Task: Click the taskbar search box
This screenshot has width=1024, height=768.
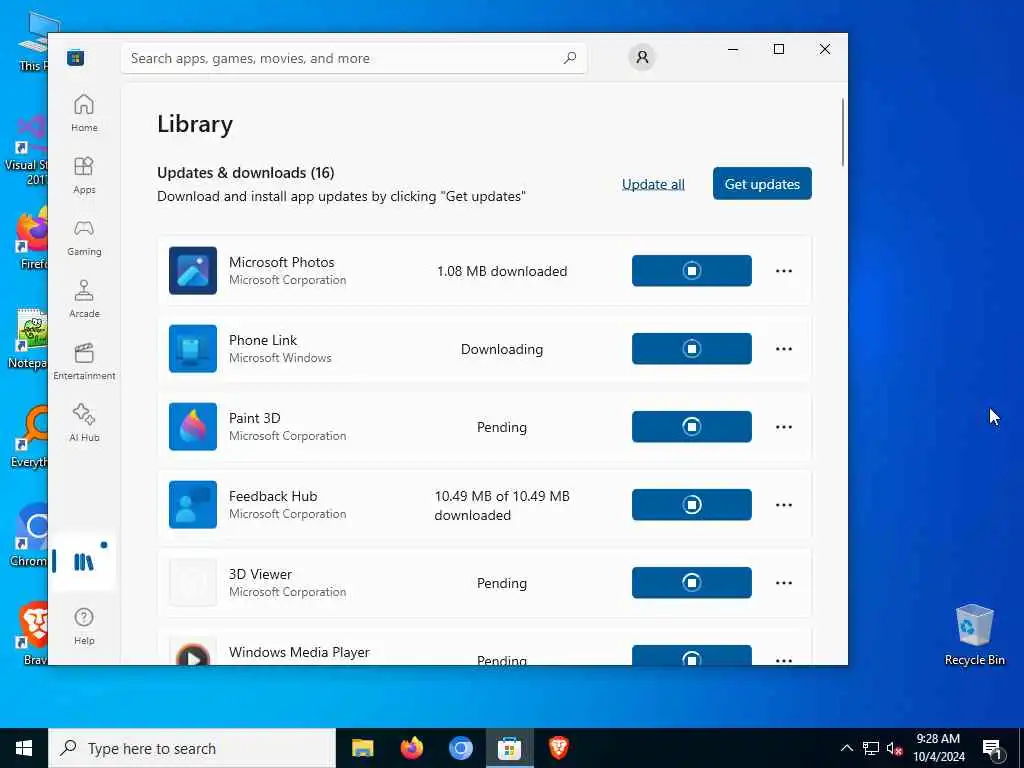Action: tap(192, 748)
